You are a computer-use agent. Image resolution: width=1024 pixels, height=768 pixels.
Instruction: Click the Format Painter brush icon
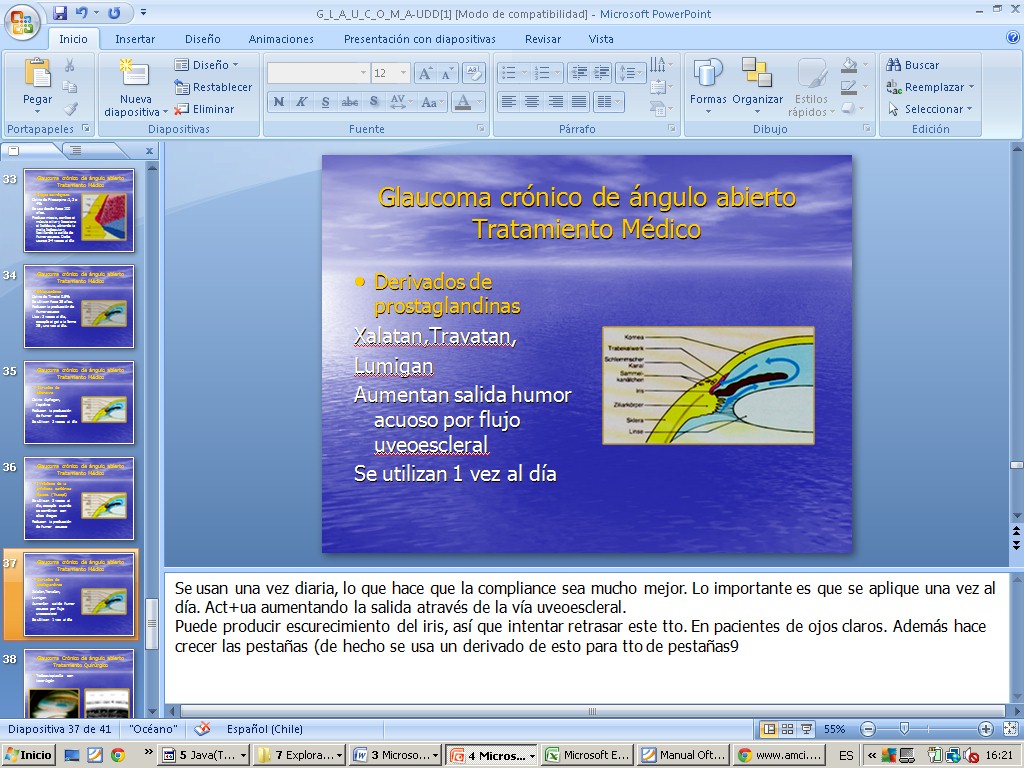click(x=70, y=109)
